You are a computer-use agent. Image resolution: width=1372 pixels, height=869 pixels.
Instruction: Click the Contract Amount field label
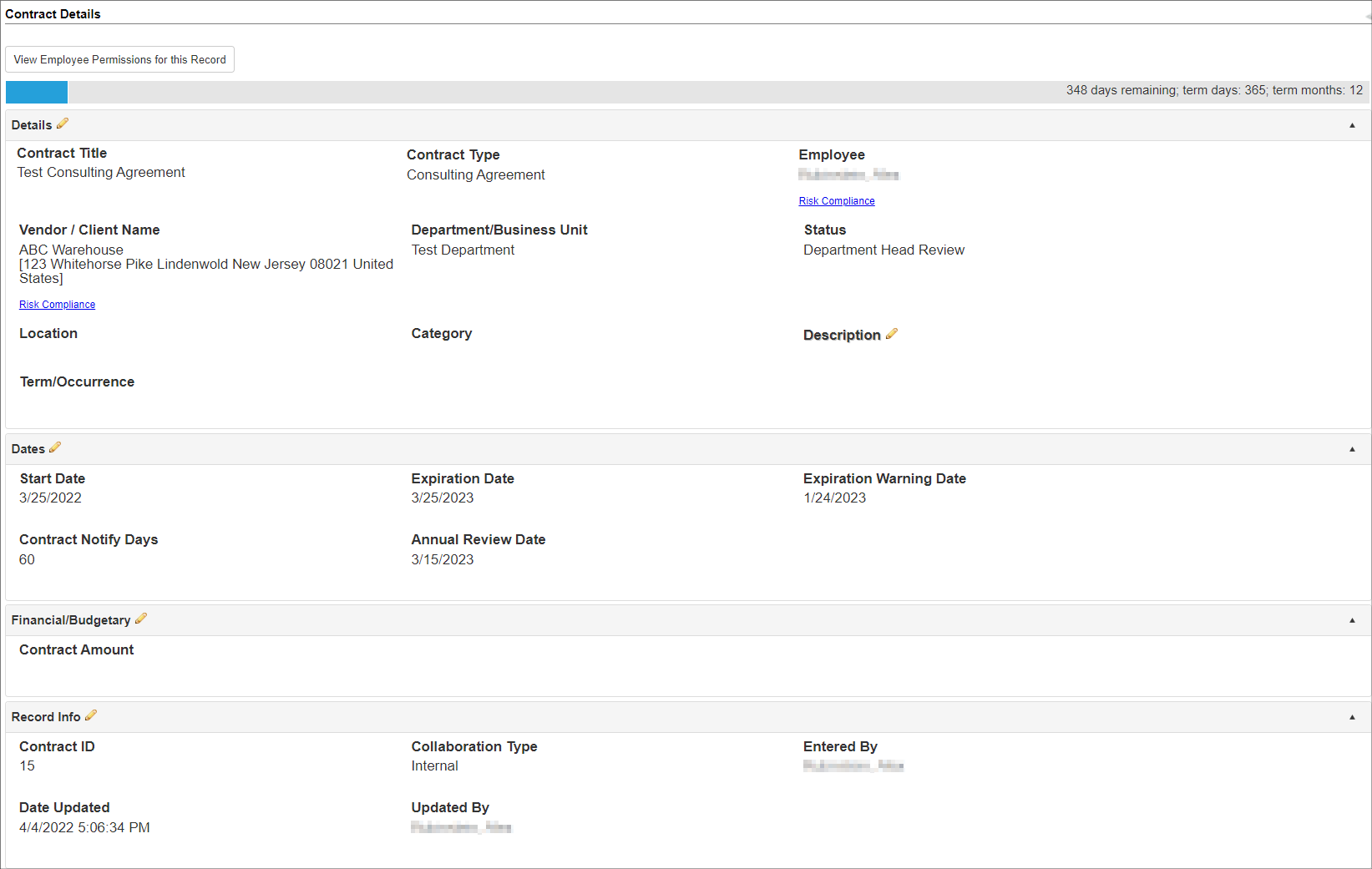click(77, 649)
